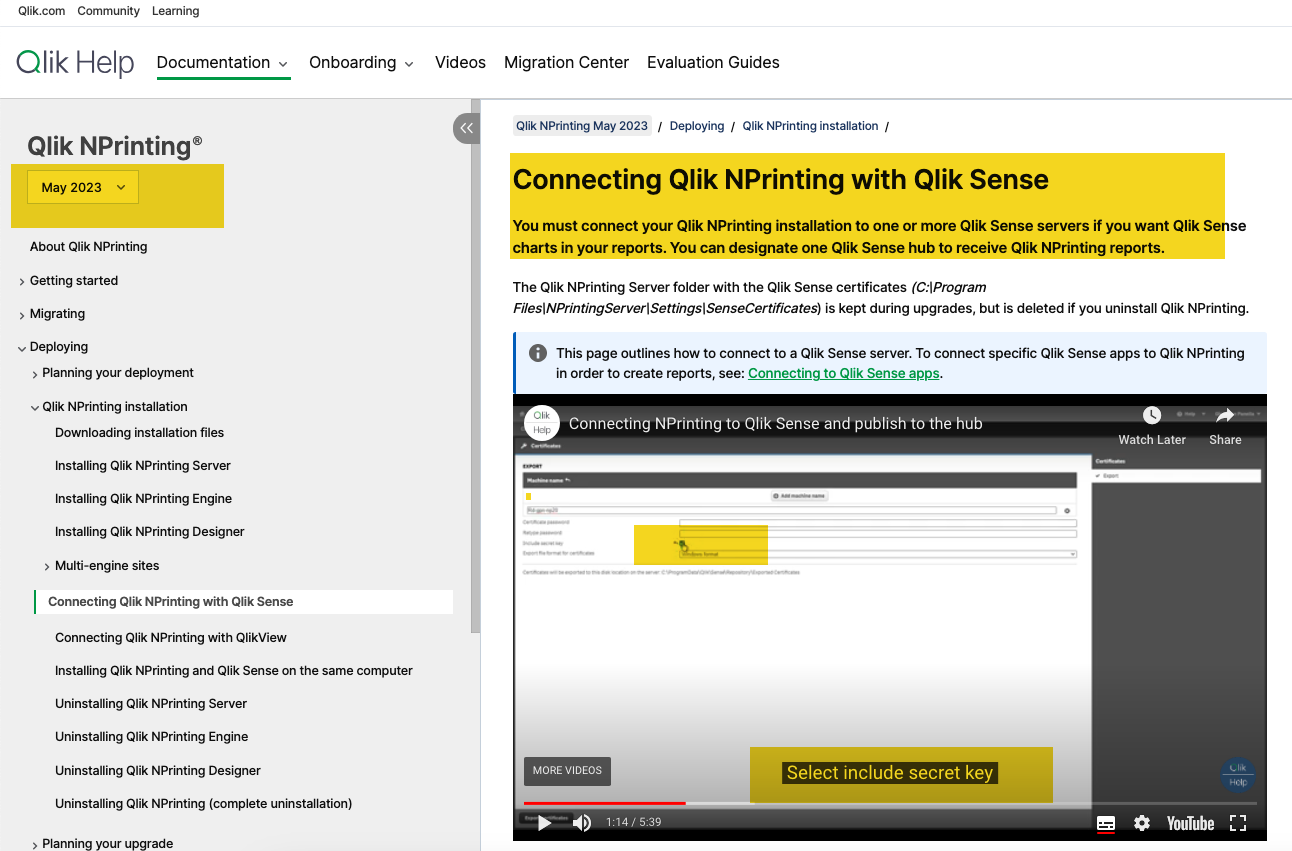The image size is (1292, 851).
Task: Collapse Qlik NPrinting installation tree node
Action: (x=35, y=408)
